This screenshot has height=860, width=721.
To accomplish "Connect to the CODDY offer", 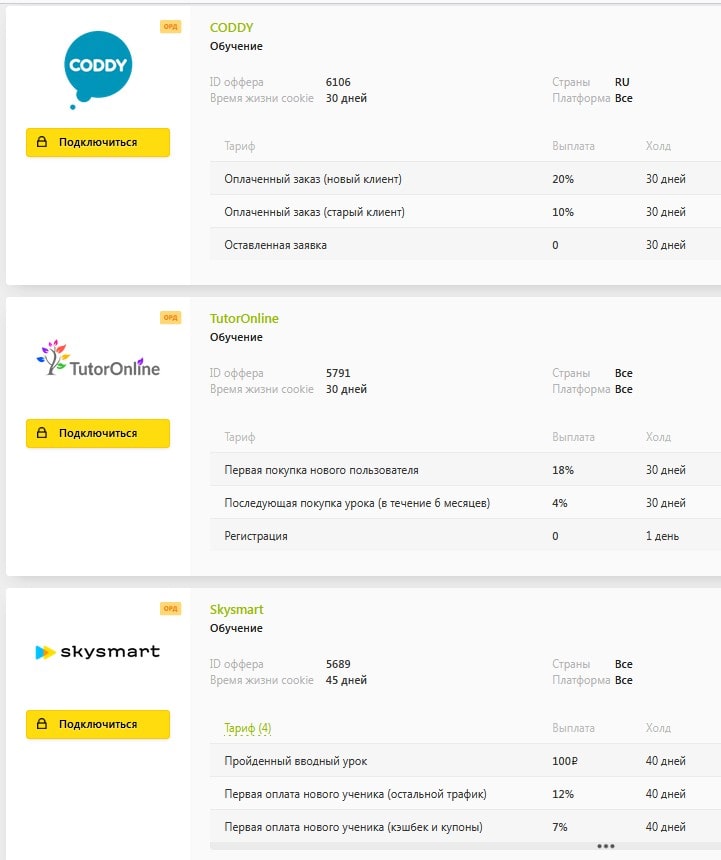I will pos(98,143).
